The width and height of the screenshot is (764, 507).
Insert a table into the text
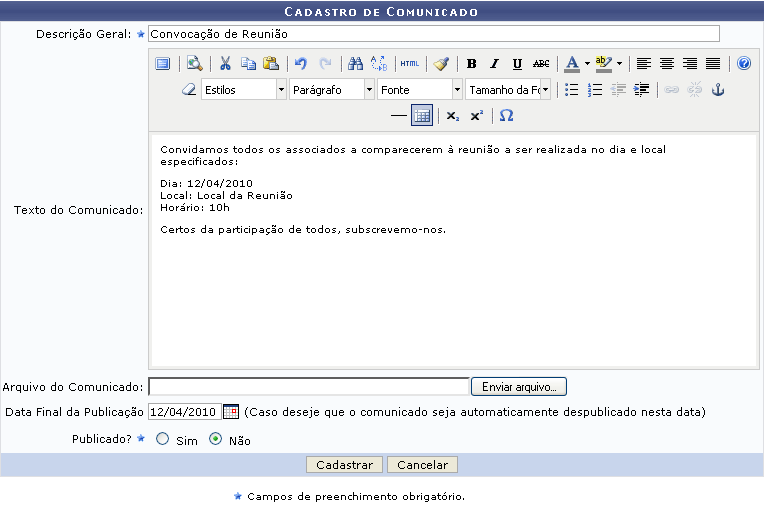(x=422, y=116)
